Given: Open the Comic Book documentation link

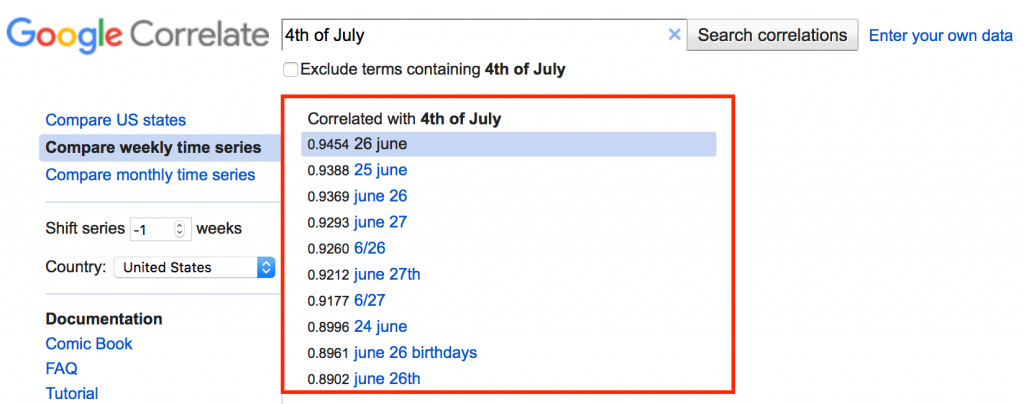Looking at the screenshot, I should [x=89, y=344].
